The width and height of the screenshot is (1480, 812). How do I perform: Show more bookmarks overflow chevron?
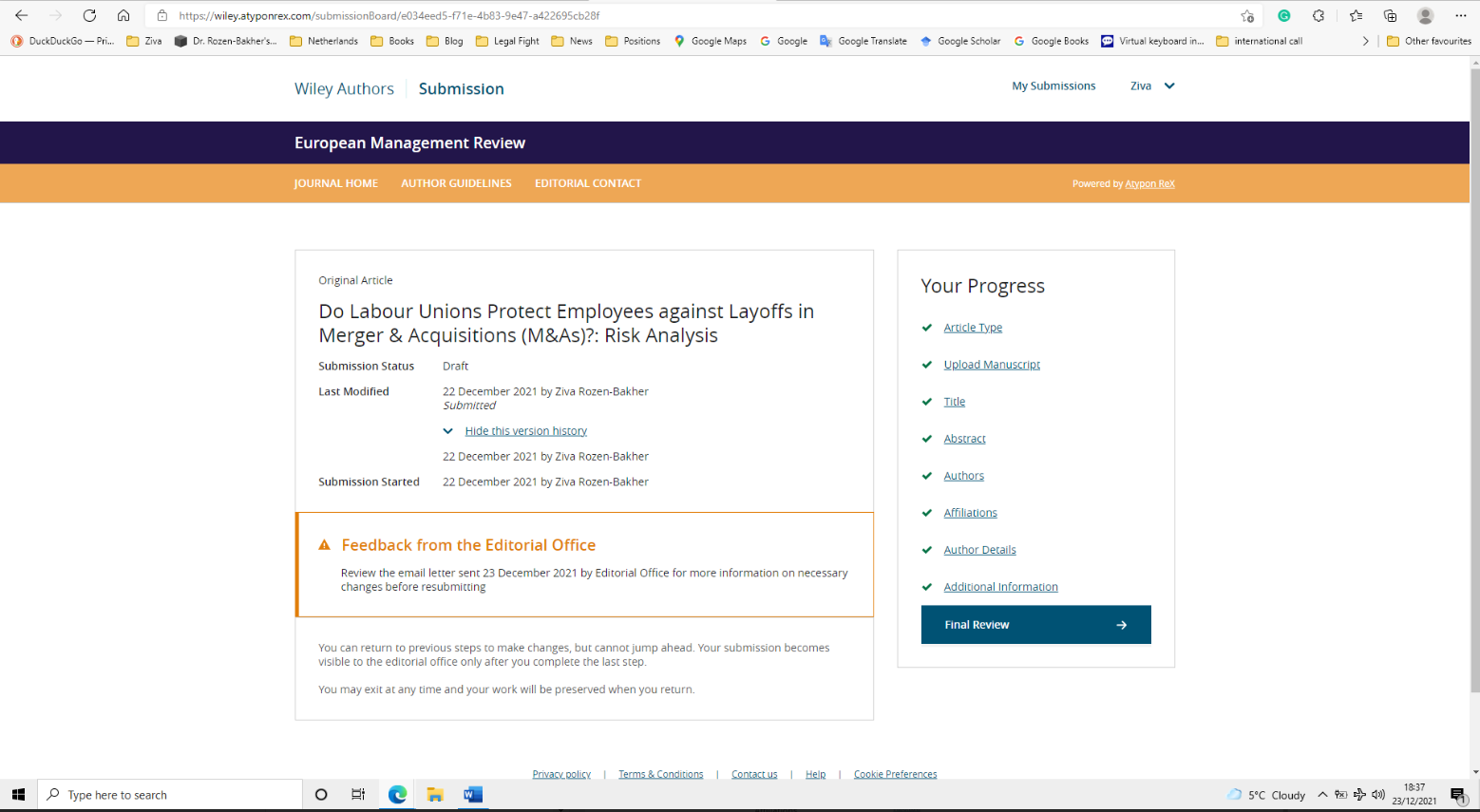pyautogui.click(x=1365, y=41)
